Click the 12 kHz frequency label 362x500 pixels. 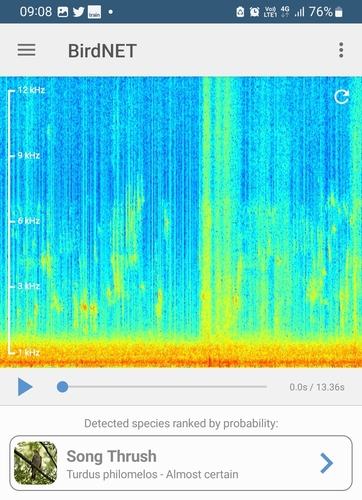point(31,90)
